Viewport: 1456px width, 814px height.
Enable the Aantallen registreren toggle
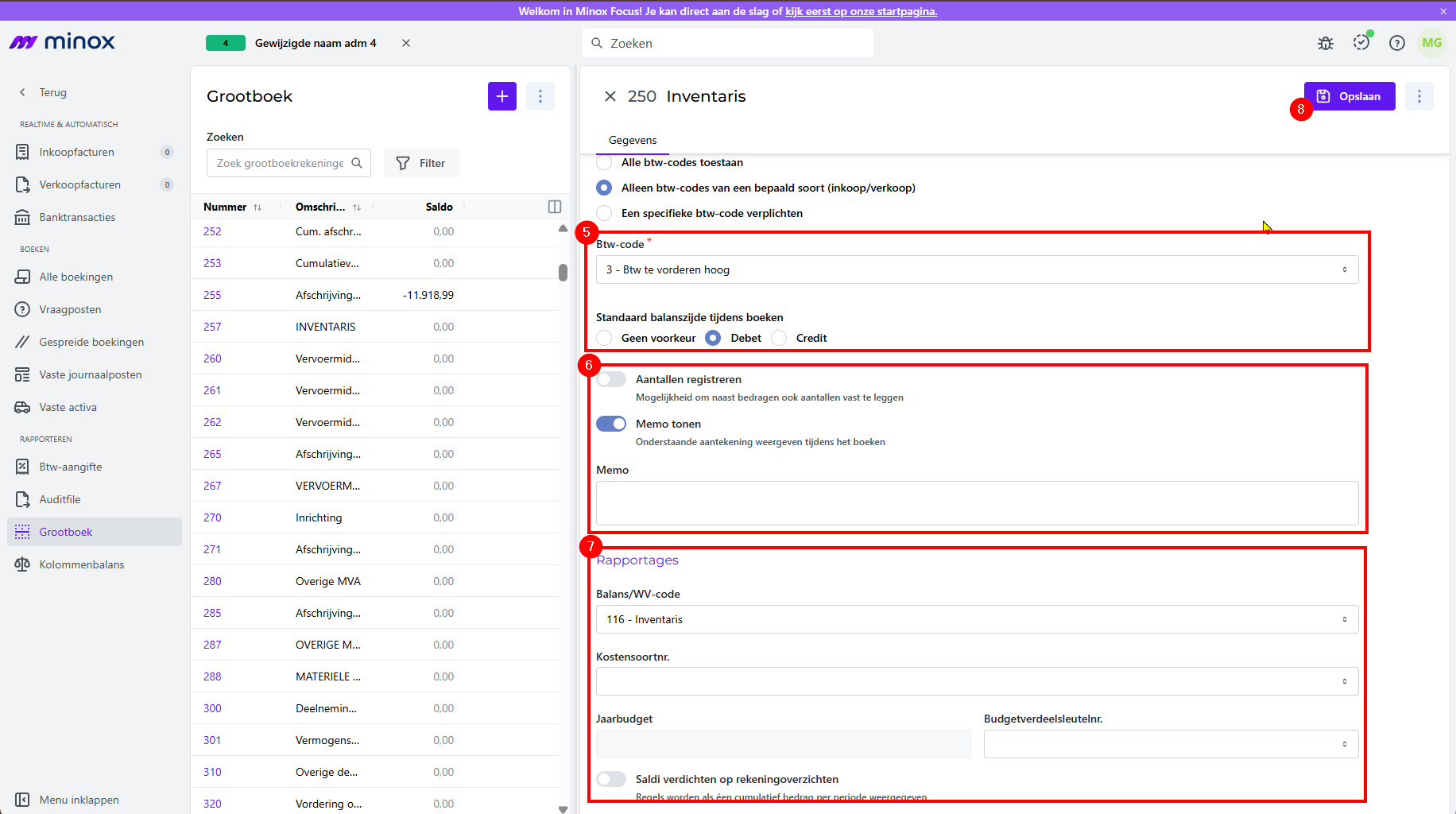coord(611,379)
